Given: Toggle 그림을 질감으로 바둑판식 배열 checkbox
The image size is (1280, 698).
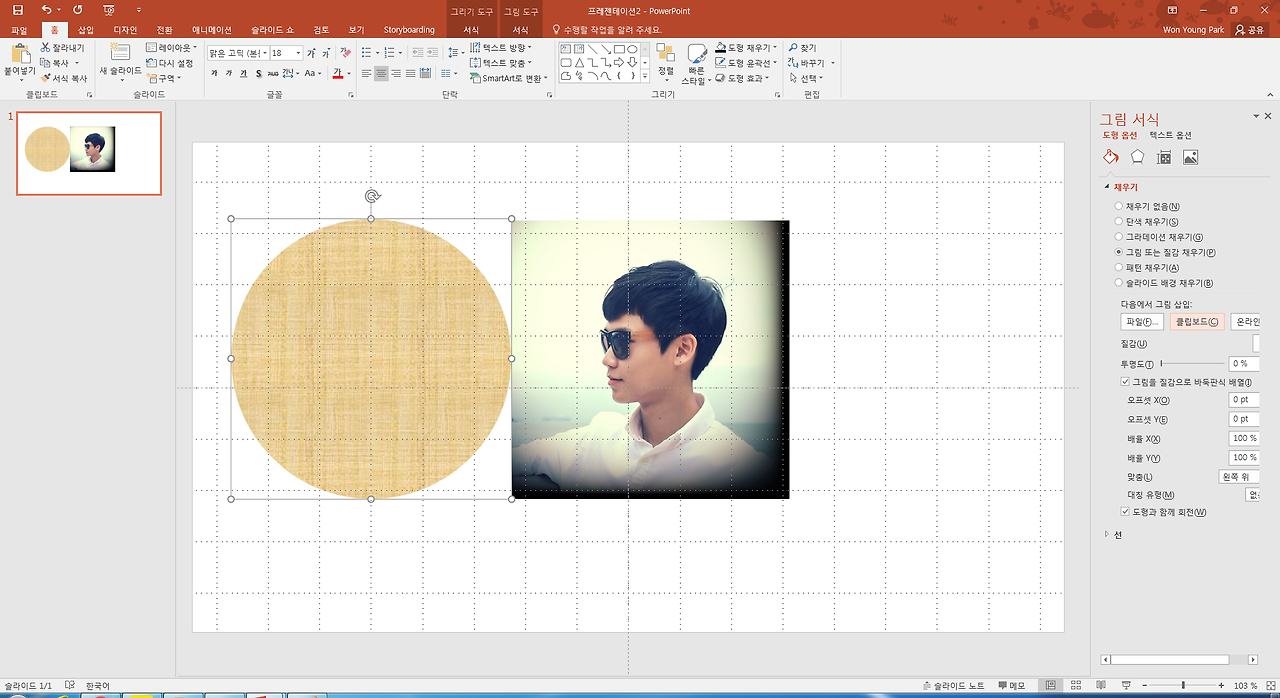Looking at the screenshot, I should pyautogui.click(x=1125, y=382).
